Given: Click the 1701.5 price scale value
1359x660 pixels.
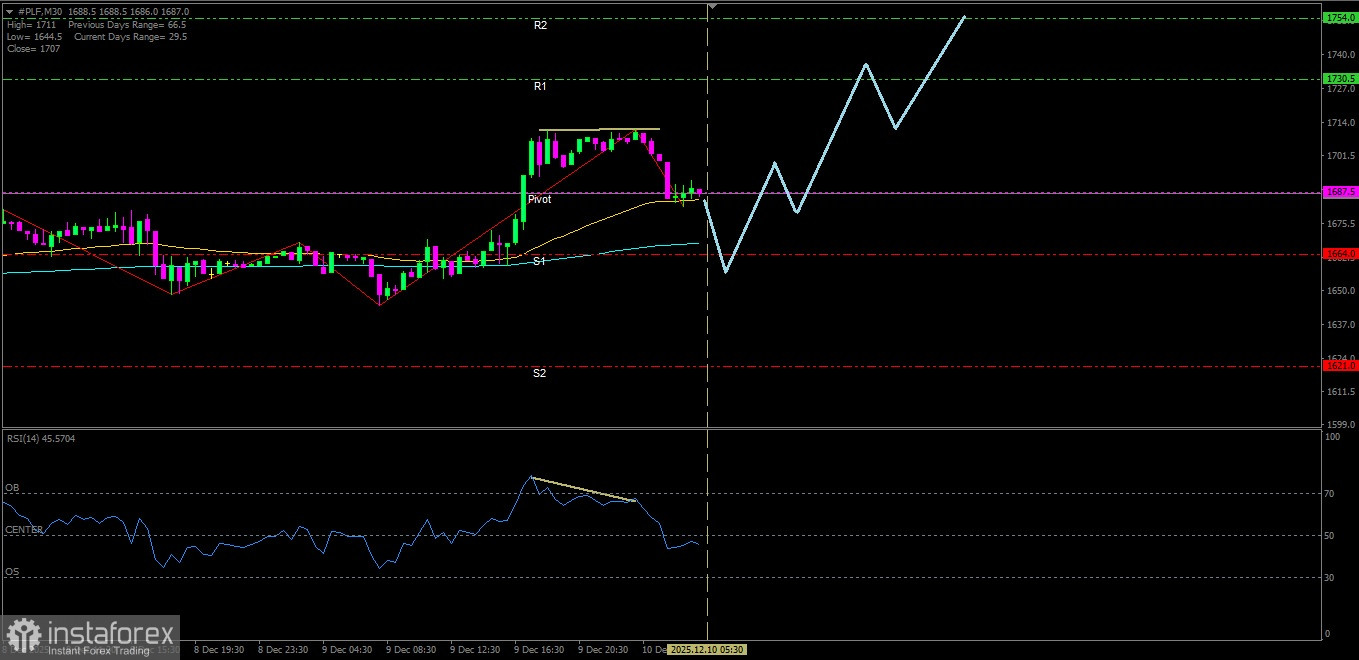Looking at the screenshot, I should (1341, 156).
